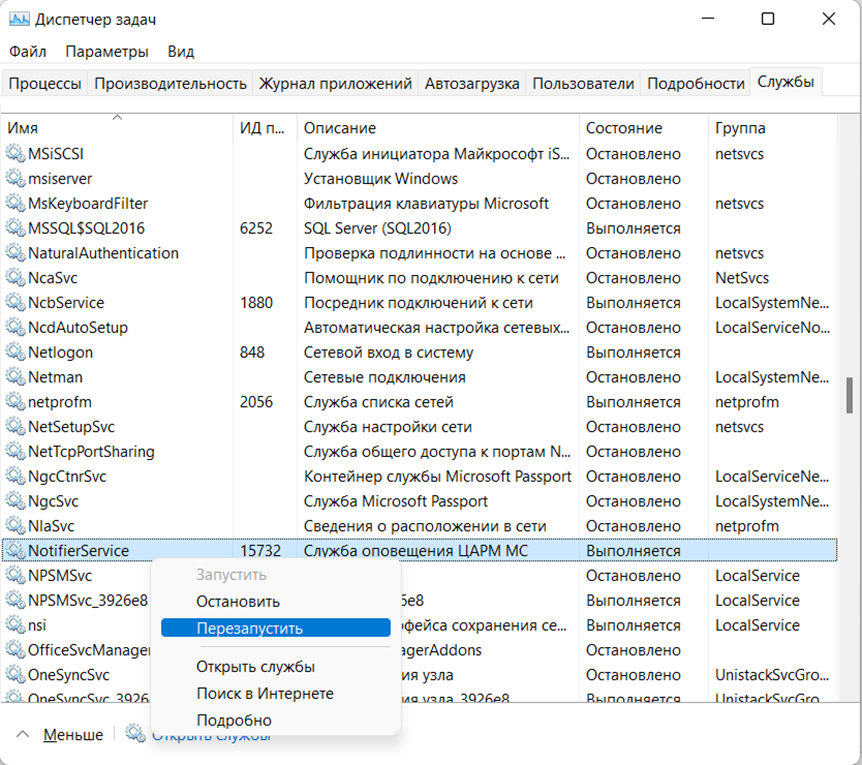This screenshot has width=862, height=765.
Task: Click the NetSetupSvc service gear icon
Action: coord(15,426)
